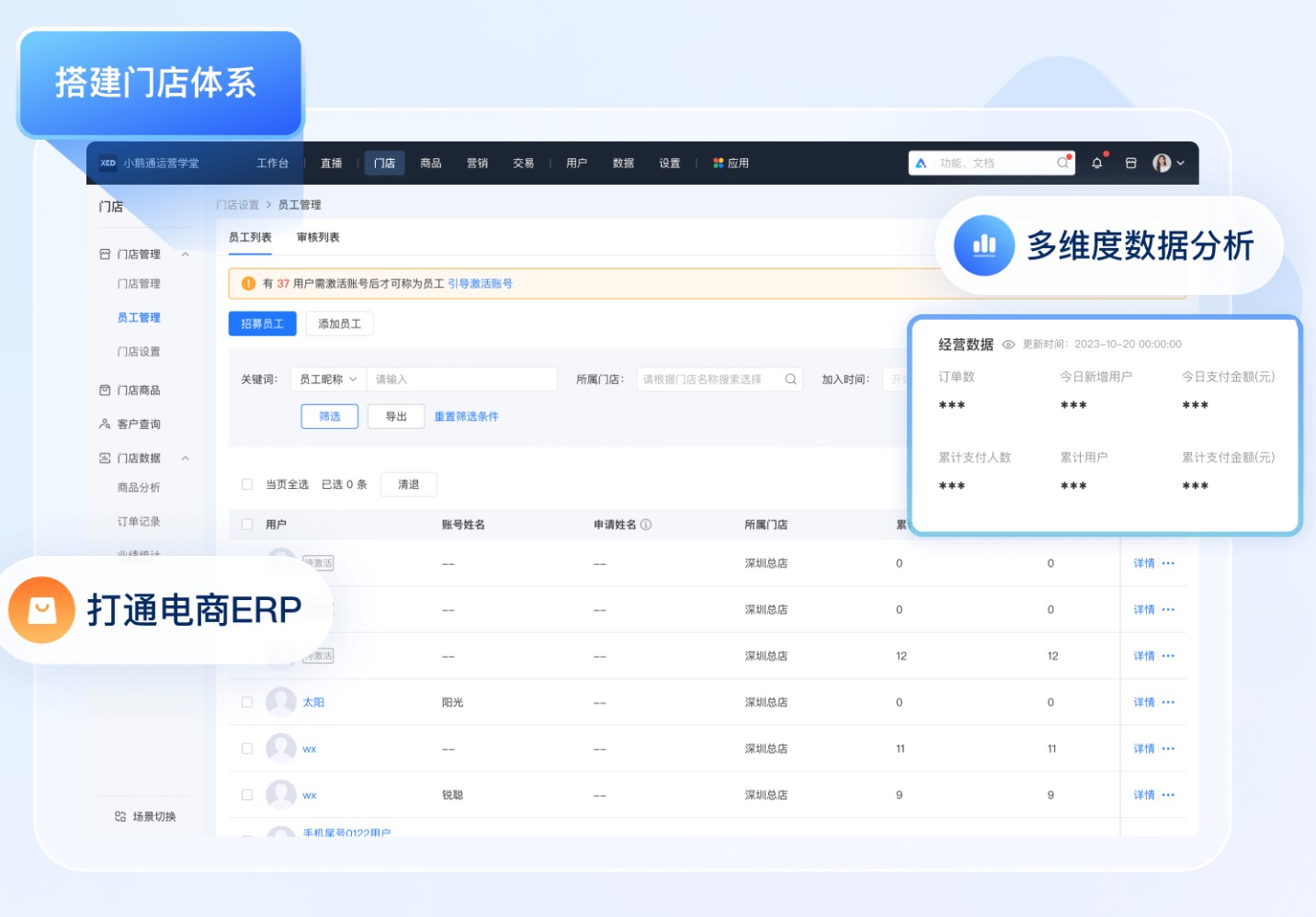Open 门店设置 in the sidebar

pos(139,352)
